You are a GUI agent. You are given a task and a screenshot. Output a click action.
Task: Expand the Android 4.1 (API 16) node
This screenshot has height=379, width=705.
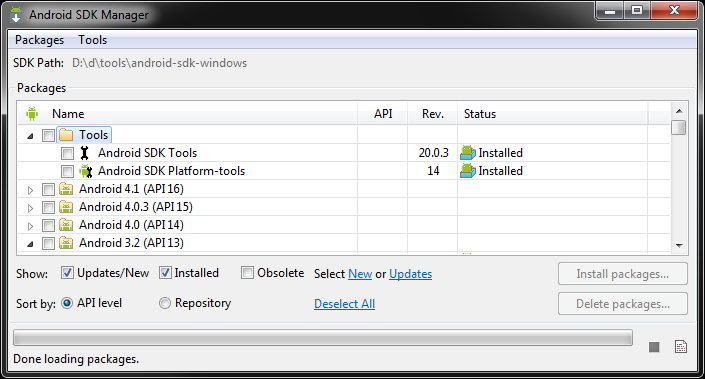tap(30, 190)
